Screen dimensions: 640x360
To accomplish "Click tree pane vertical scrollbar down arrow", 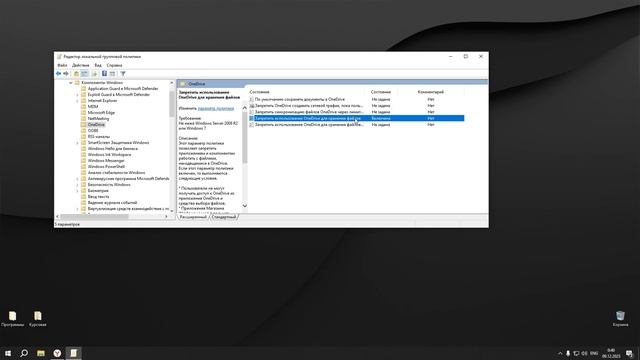I will tap(172, 211).
